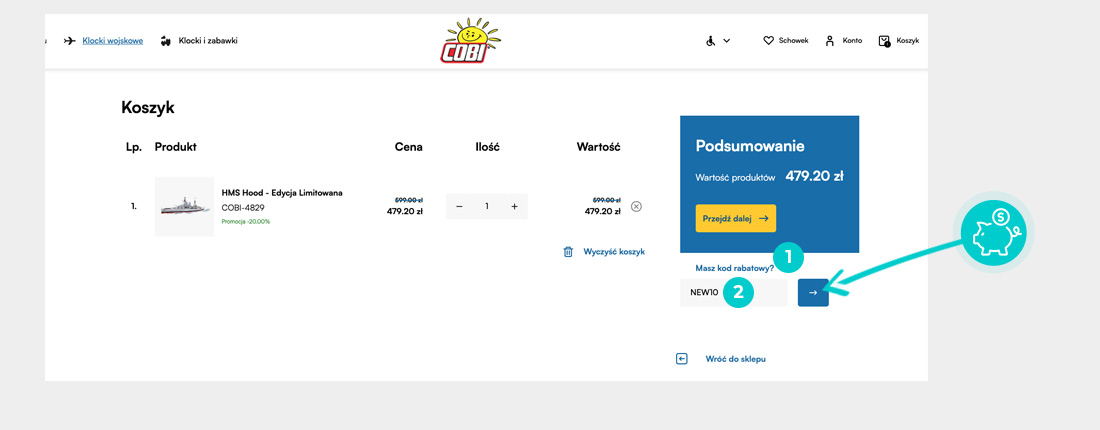Open HMS Hood - Edycja Limitowana product title

(282, 192)
